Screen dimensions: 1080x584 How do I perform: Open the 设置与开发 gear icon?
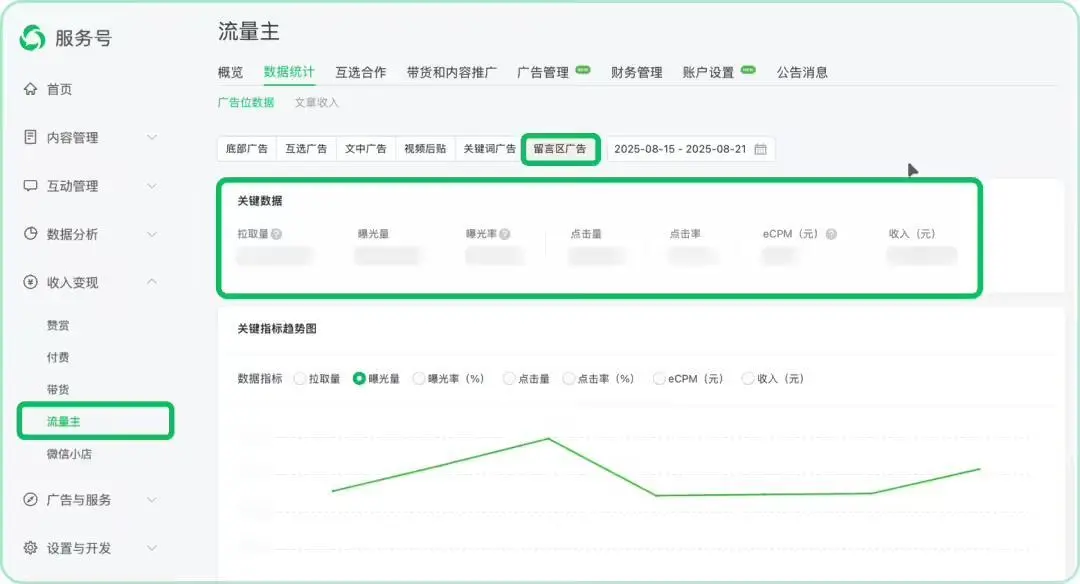click(x=32, y=547)
